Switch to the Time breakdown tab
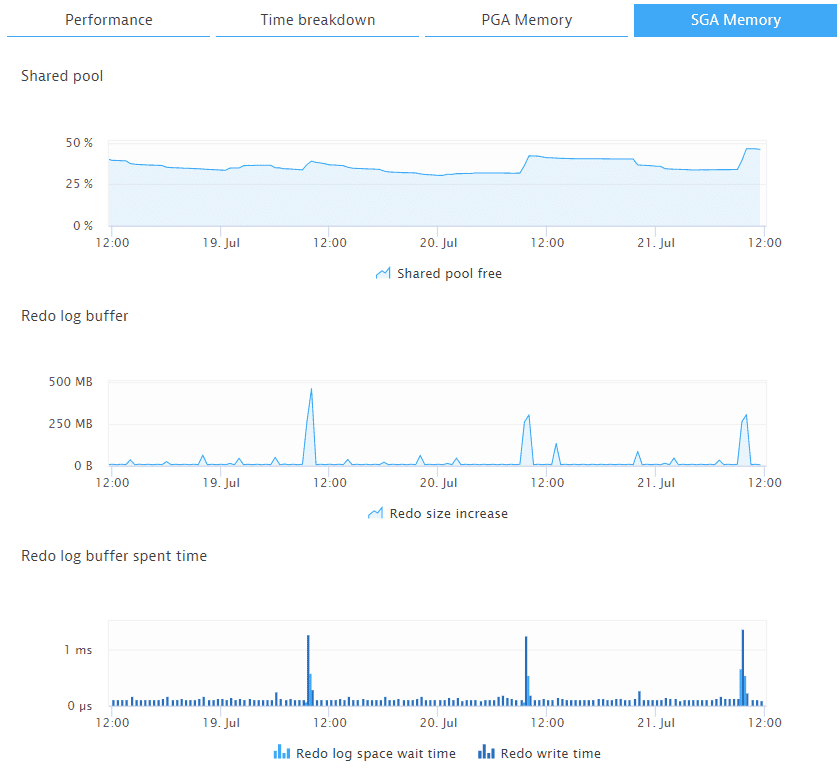This screenshot has height=778, width=840. tap(318, 20)
